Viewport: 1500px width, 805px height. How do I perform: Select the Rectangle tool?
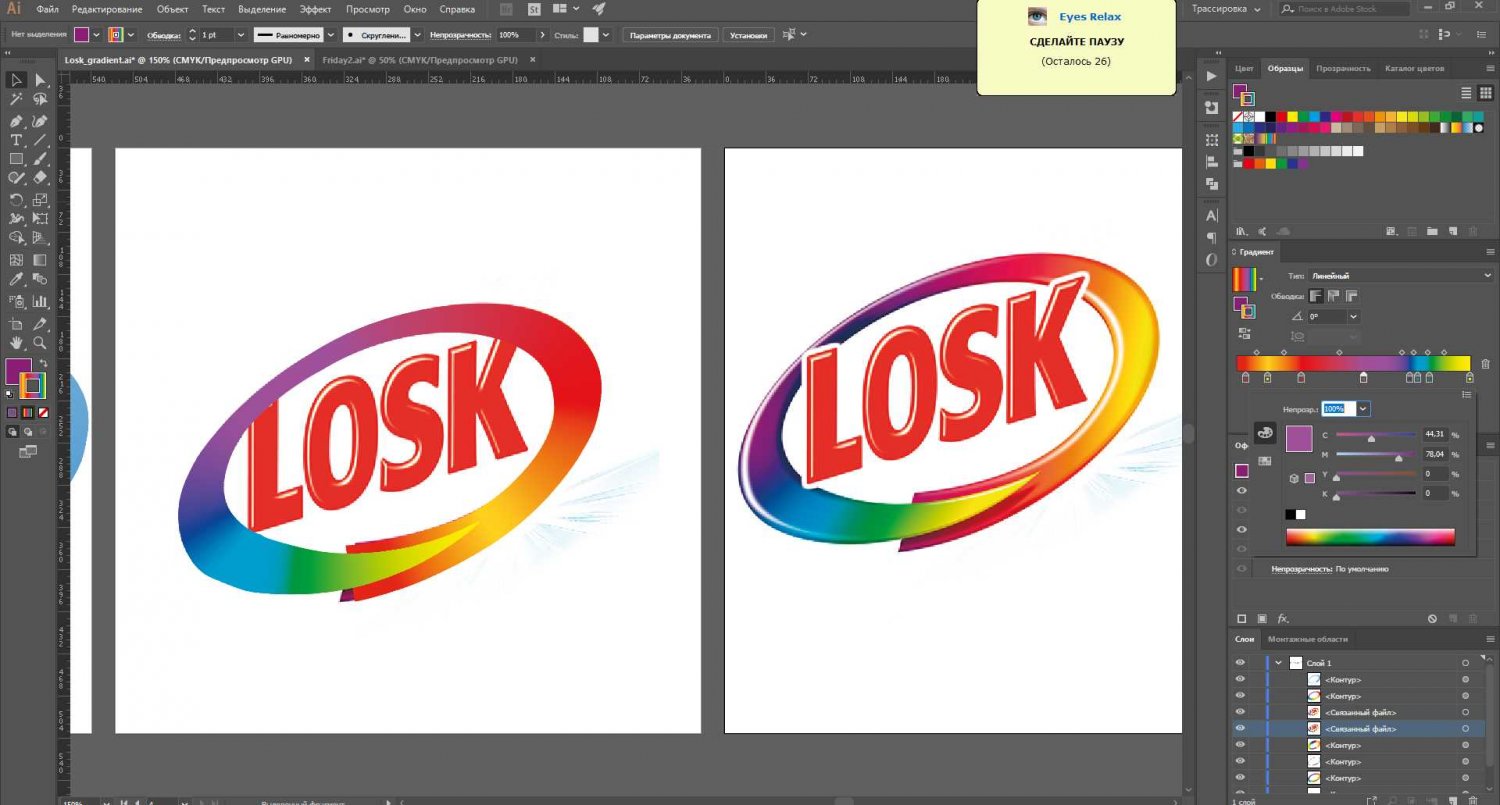(x=16, y=159)
